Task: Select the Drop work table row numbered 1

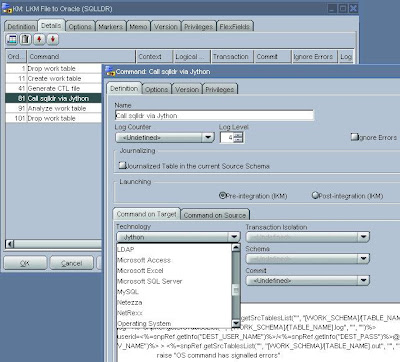Action: point(53,68)
